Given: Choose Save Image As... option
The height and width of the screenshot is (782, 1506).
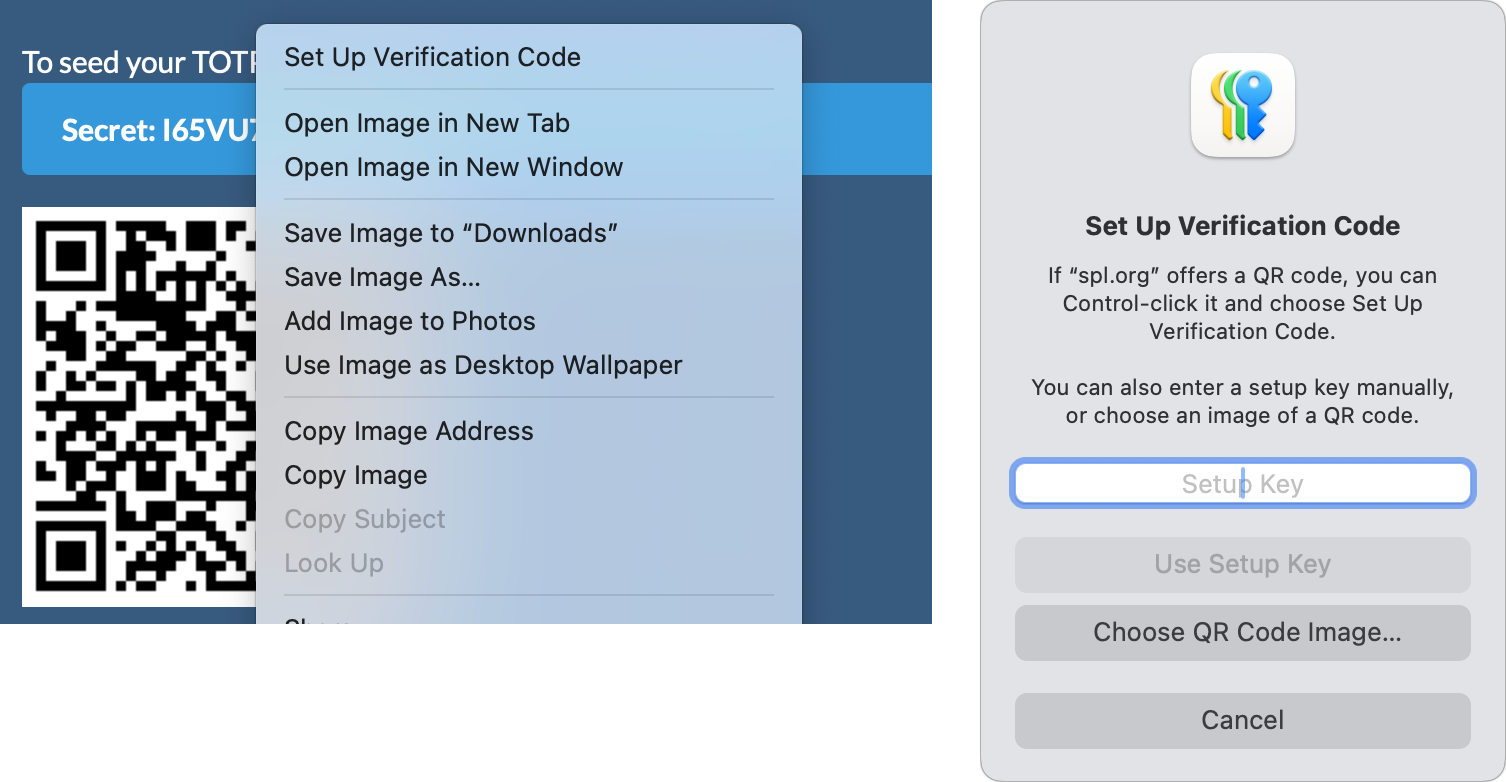Looking at the screenshot, I should coord(382,277).
